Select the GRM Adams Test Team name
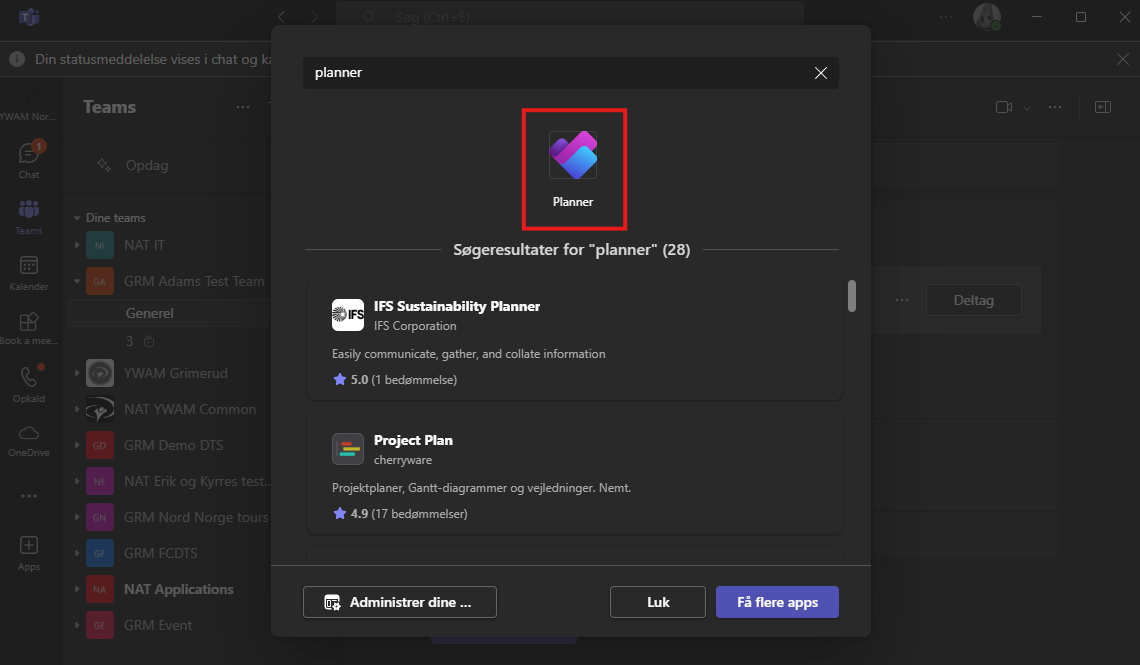 pyautogui.click(x=194, y=281)
